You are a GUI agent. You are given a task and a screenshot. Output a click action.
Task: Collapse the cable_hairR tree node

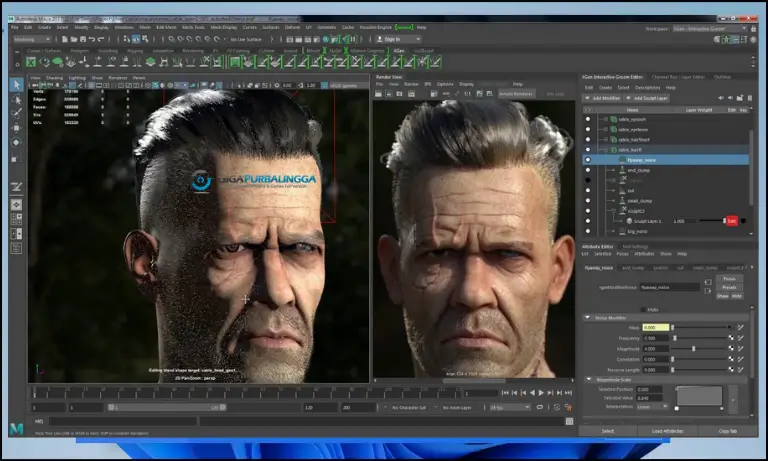pyautogui.click(x=606, y=149)
